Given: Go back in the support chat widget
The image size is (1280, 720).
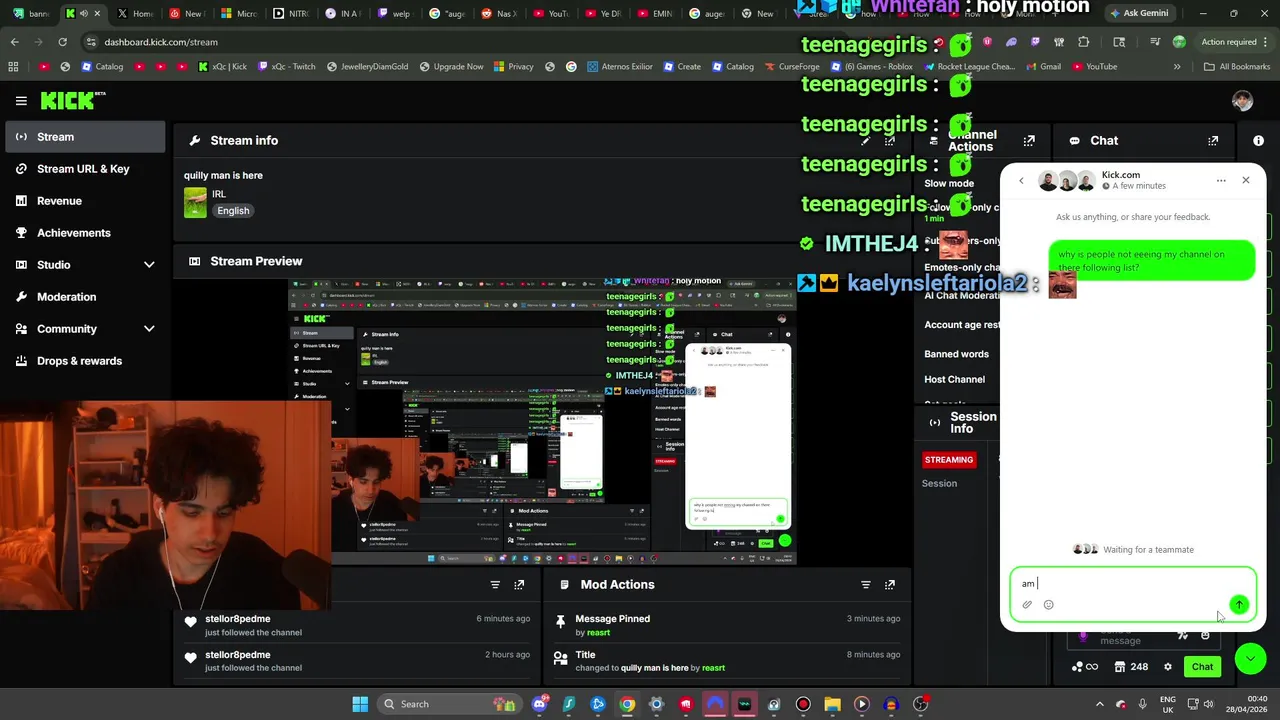Looking at the screenshot, I should [1021, 181].
